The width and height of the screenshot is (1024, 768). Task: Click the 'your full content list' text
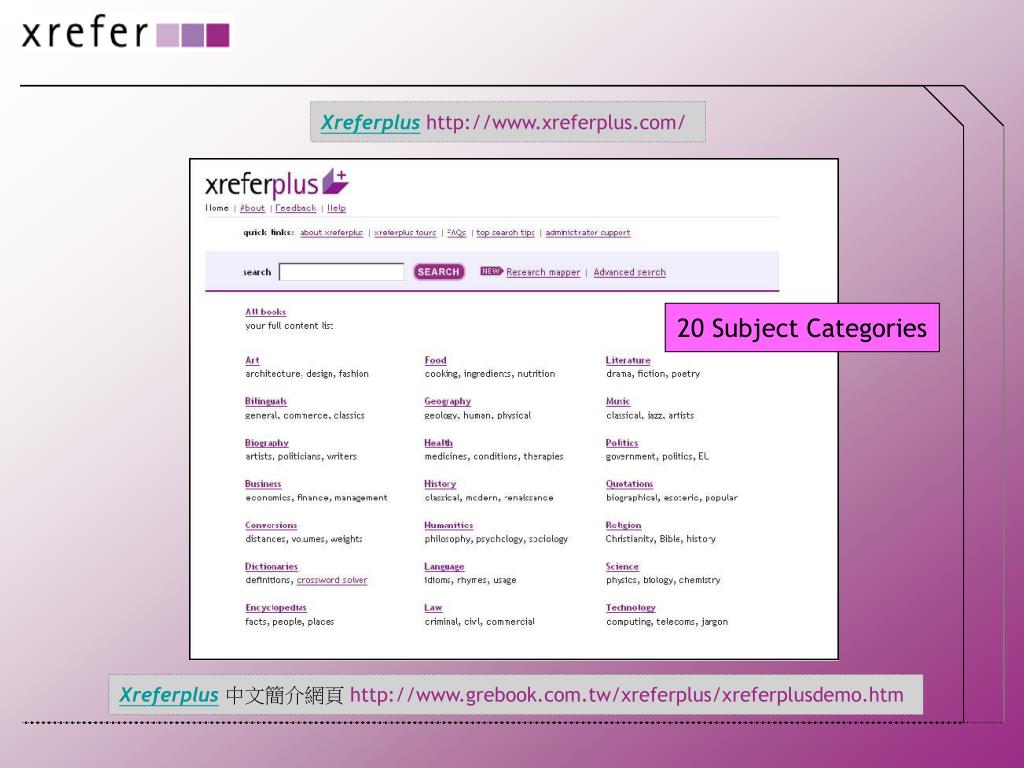[x=289, y=326]
